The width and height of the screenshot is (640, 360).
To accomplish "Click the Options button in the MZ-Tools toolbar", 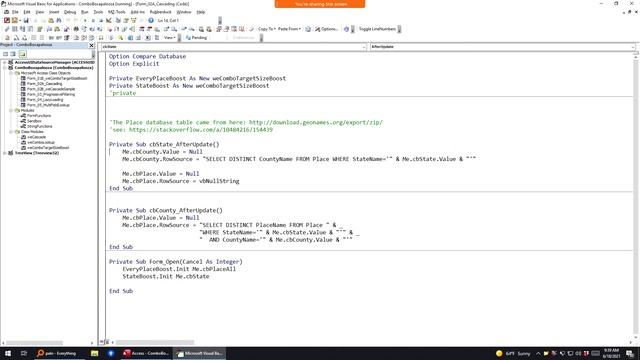I will click(327, 29).
